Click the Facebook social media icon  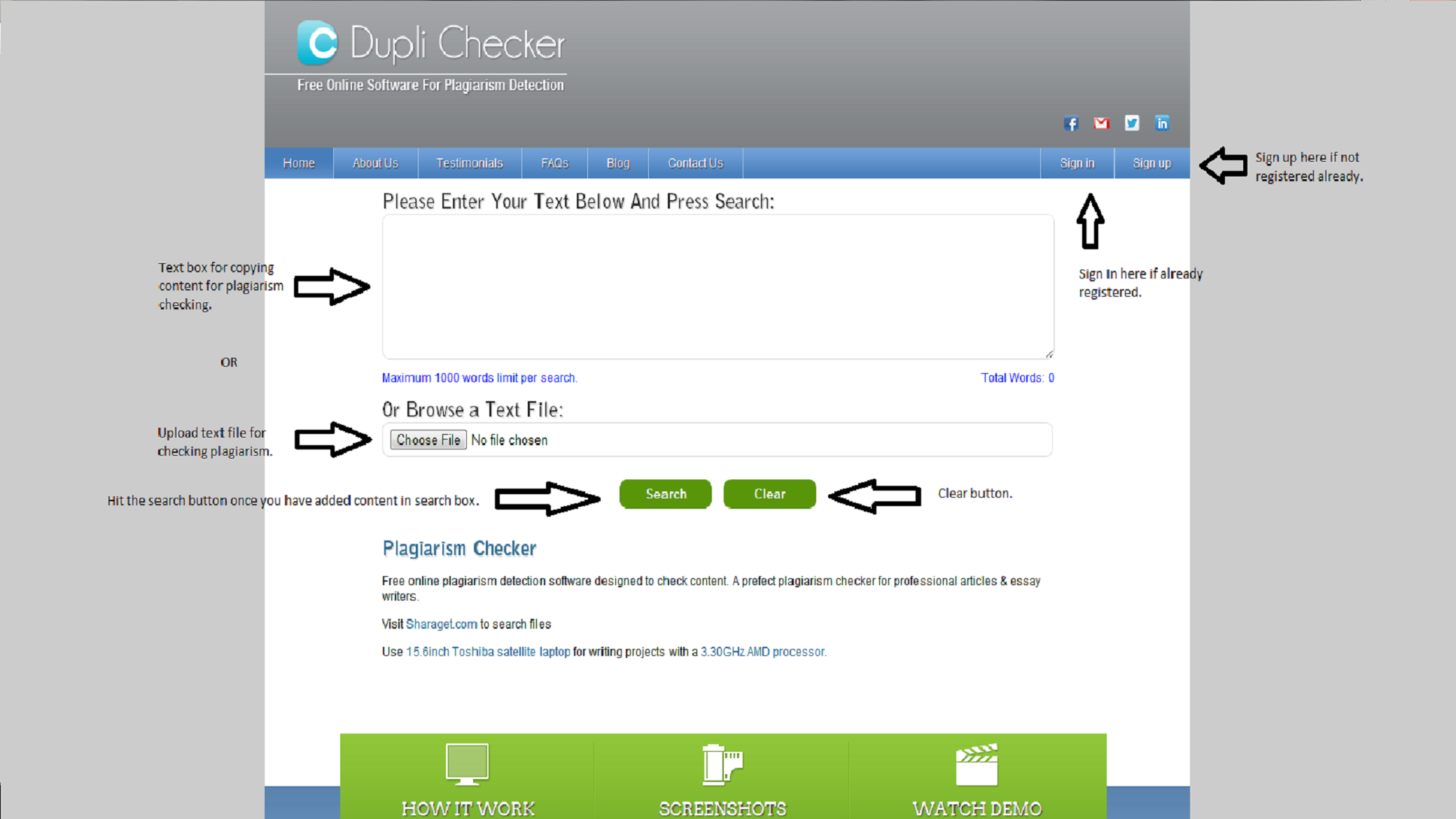(1071, 123)
